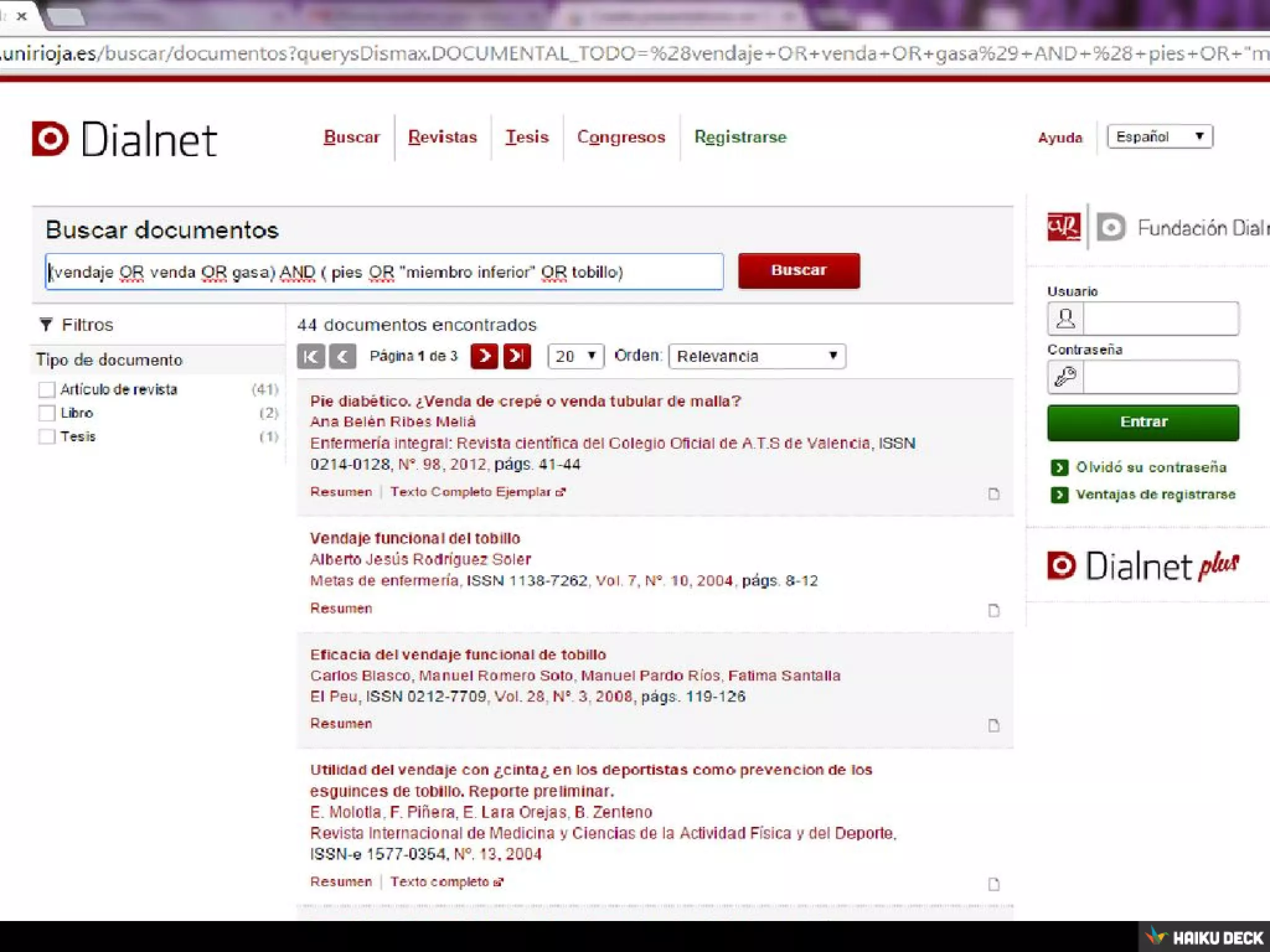
Task: Enable the Libro filter checkbox
Action: (47, 413)
